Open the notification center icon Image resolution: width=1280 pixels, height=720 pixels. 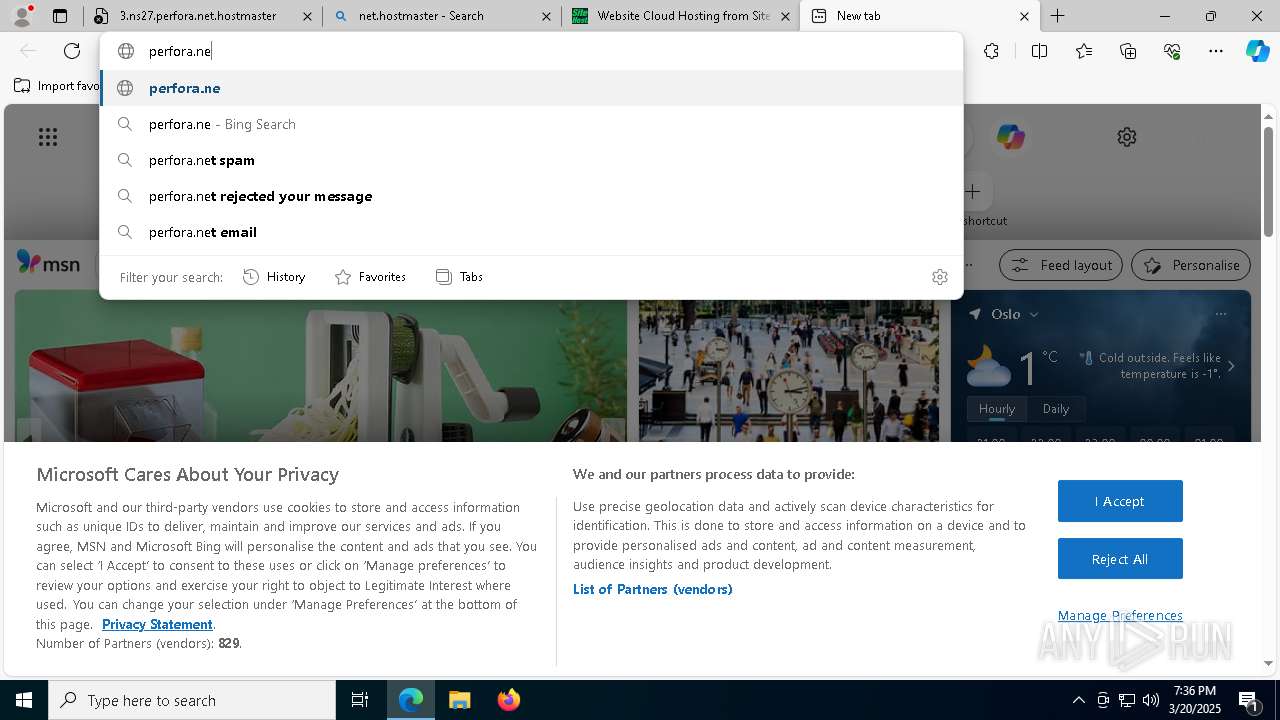(x=1248, y=700)
